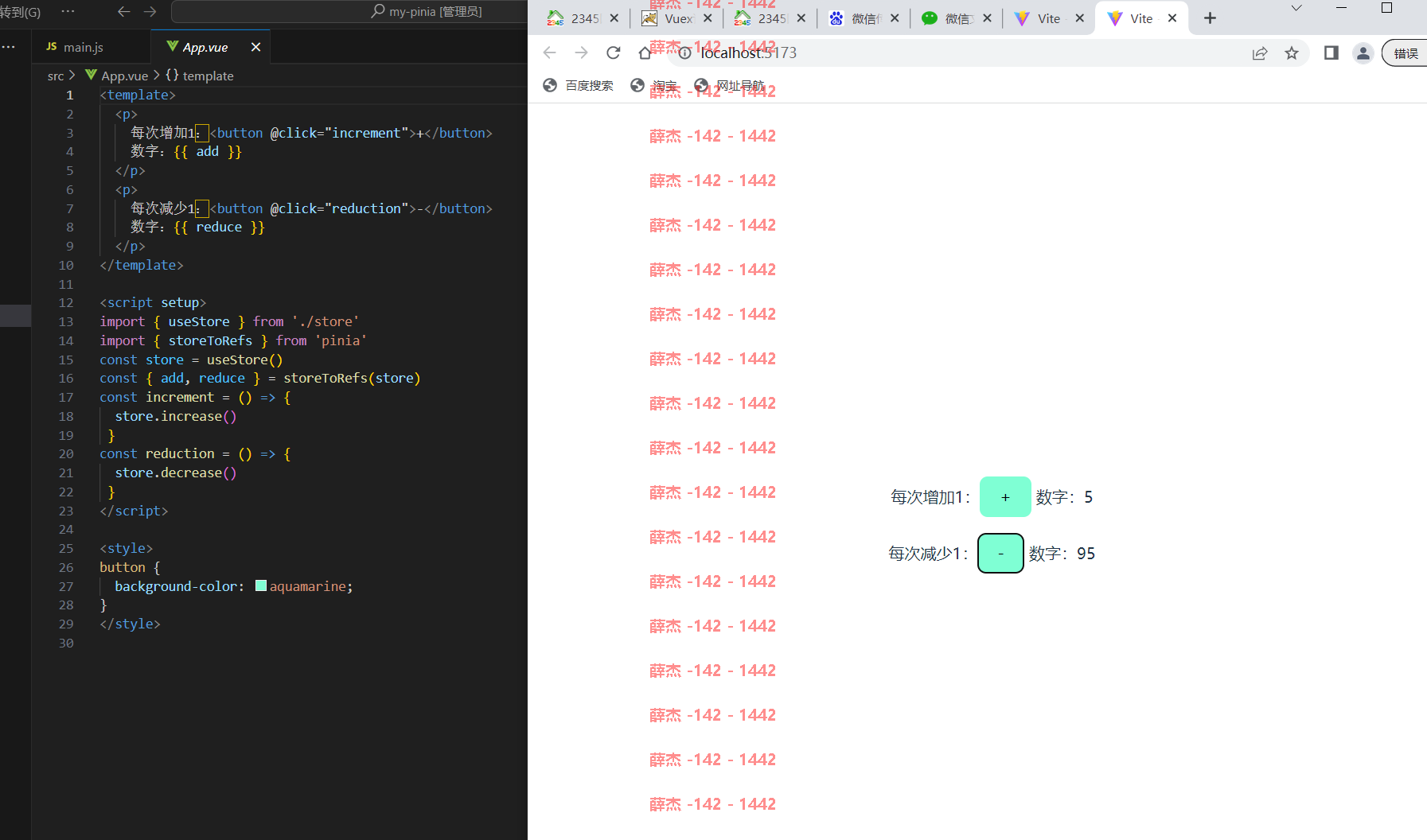Toggle the browser side panel
Image resolution: width=1427 pixels, height=840 pixels.
1331,53
